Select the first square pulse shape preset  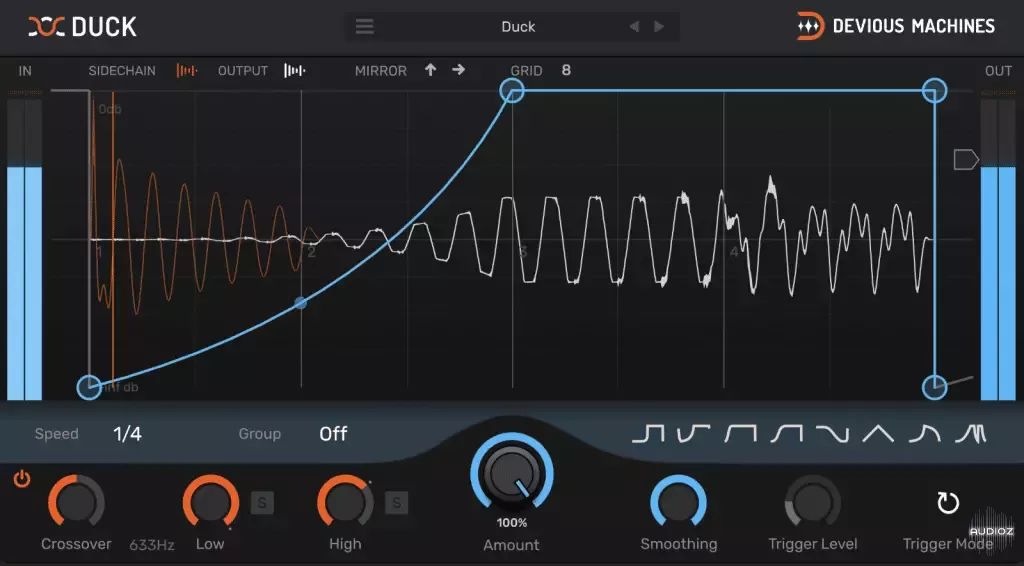coord(648,433)
